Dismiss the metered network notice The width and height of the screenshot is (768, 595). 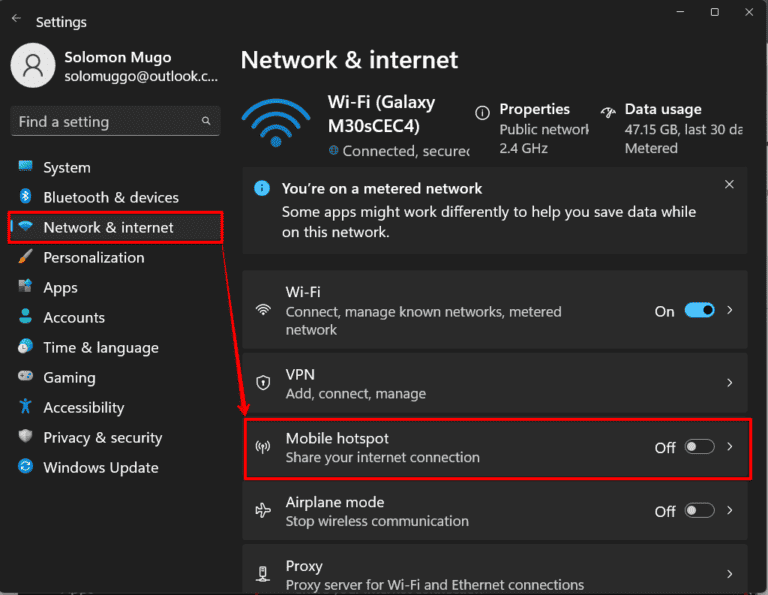point(729,185)
